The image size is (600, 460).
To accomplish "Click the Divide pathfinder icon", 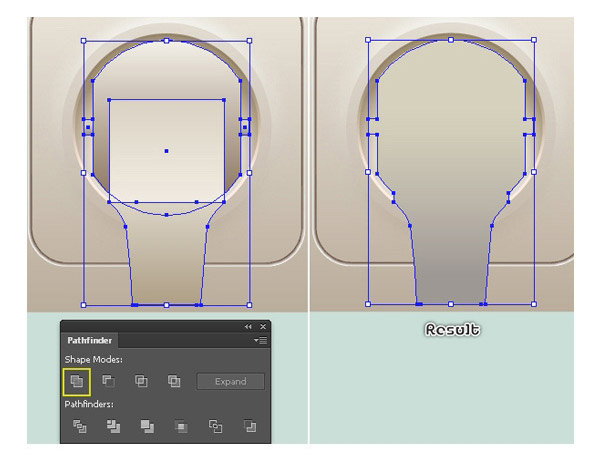I will pyautogui.click(x=80, y=426).
